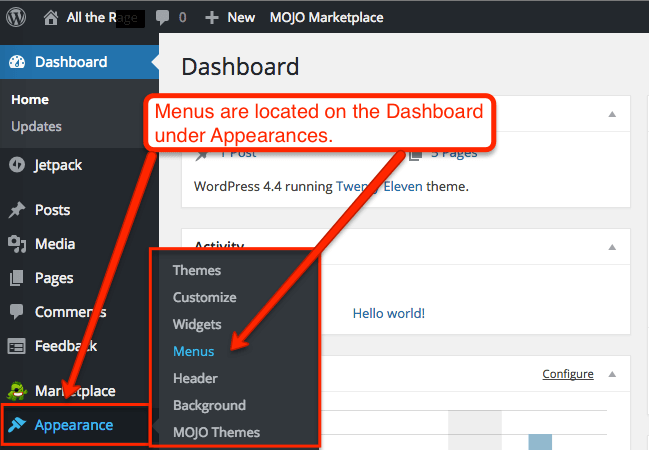The width and height of the screenshot is (649, 450).
Task: Click the home icon in admin bar
Action: tap(51, 18)
